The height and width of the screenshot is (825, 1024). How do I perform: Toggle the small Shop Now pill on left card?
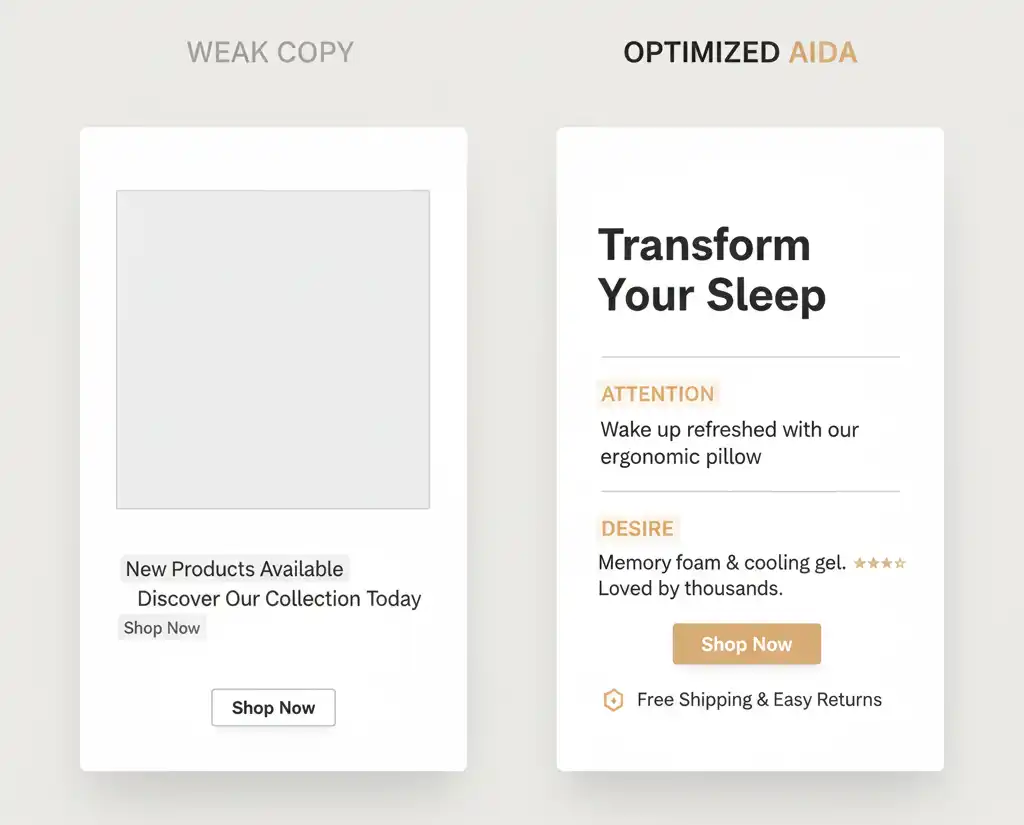[x=162, y=627]
